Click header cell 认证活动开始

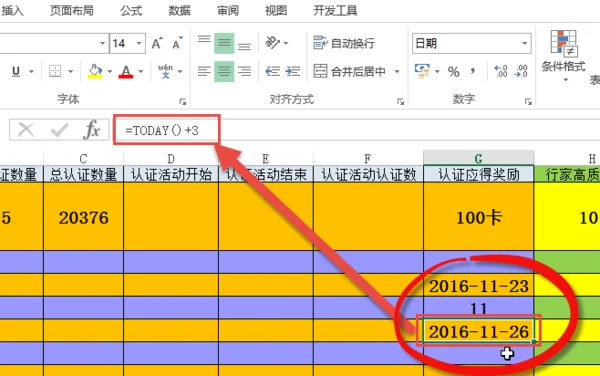(171, 174)
